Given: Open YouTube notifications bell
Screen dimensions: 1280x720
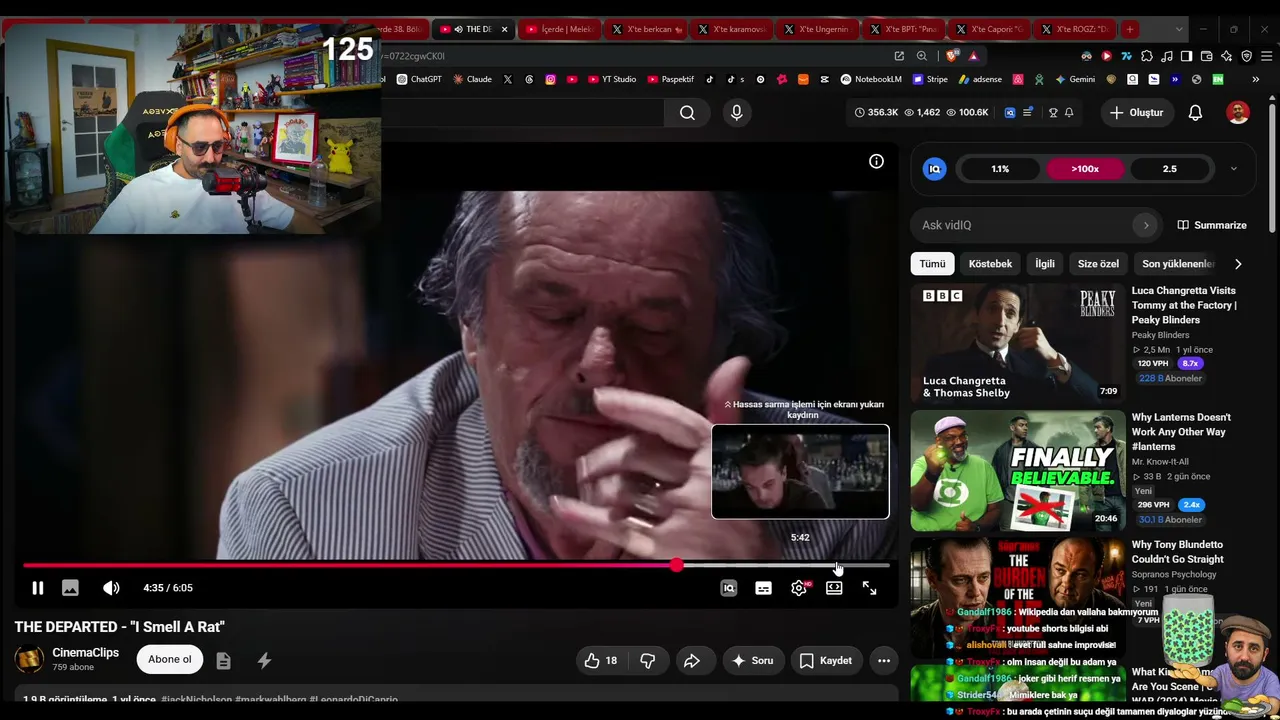Looking at the screenshot, I should tap(1195, 113).
